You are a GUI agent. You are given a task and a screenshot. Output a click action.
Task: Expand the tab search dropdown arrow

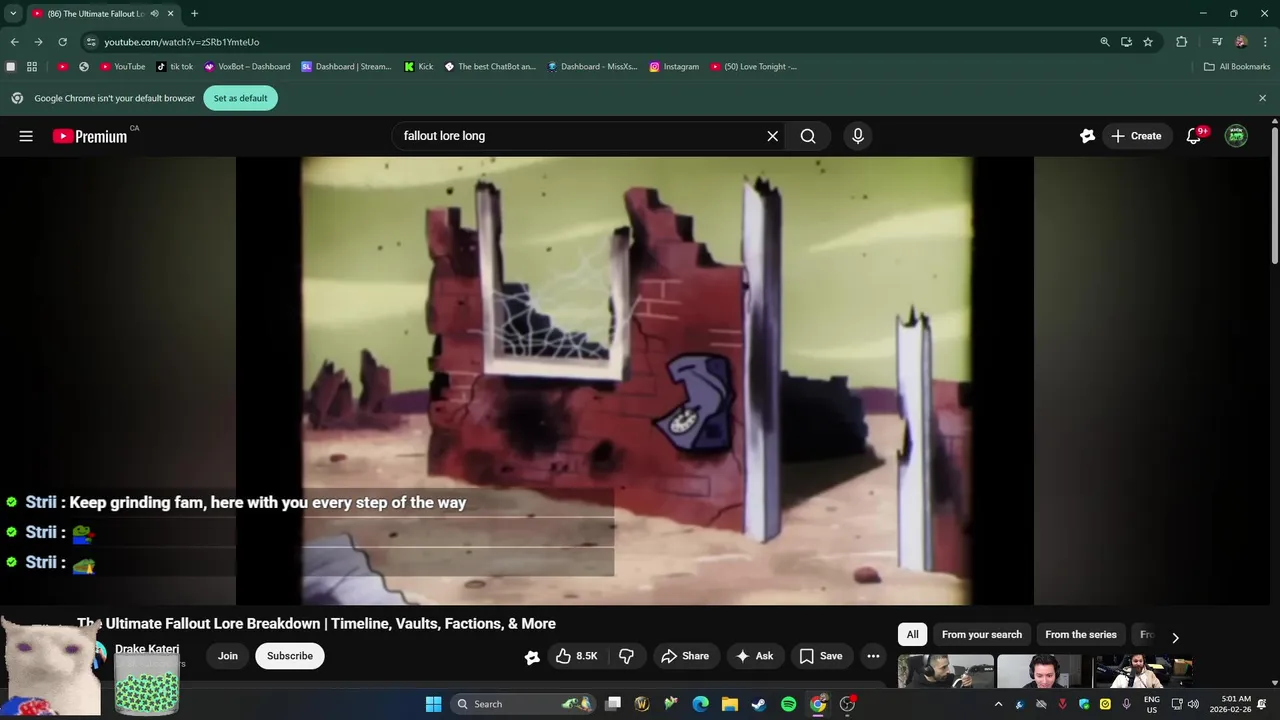(x=13, y=14)
